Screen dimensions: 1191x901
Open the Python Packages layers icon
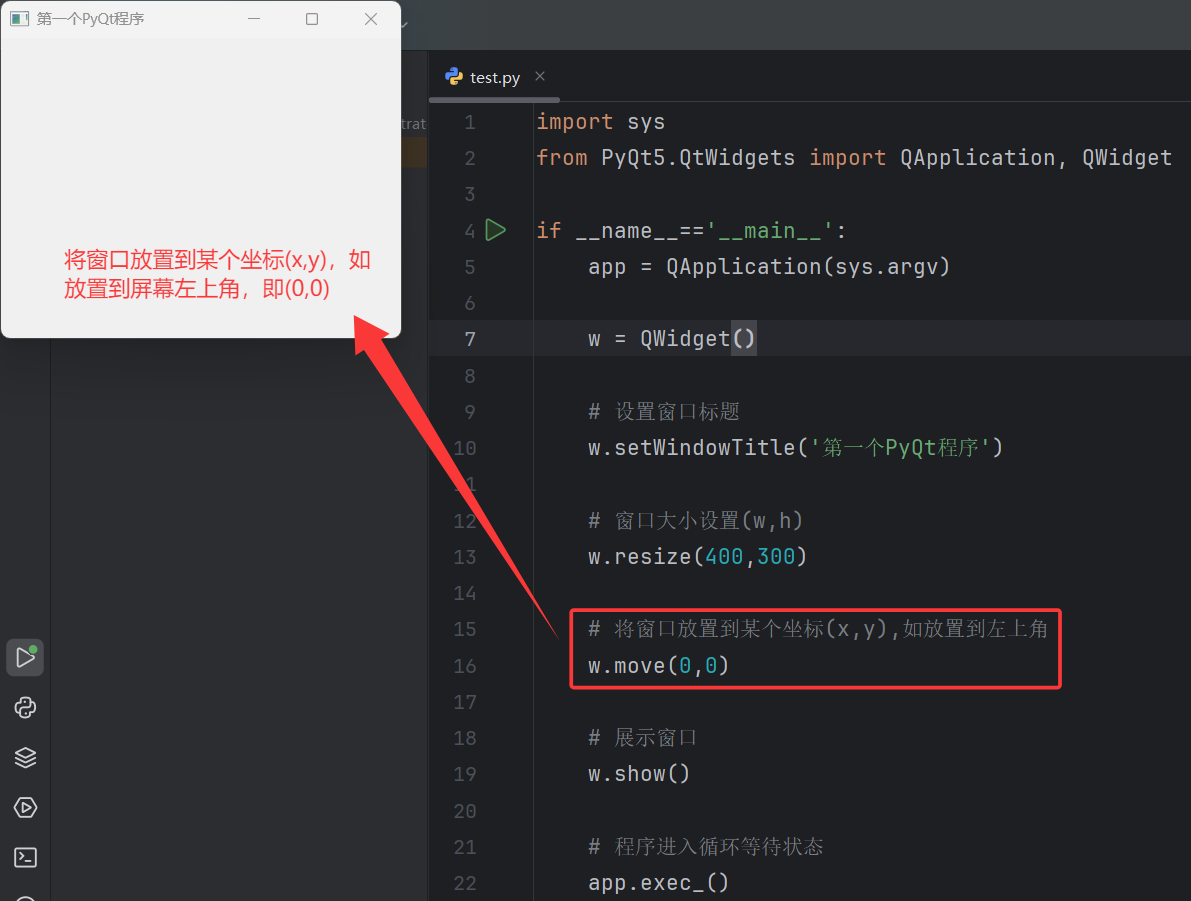(x=25, y=757)
